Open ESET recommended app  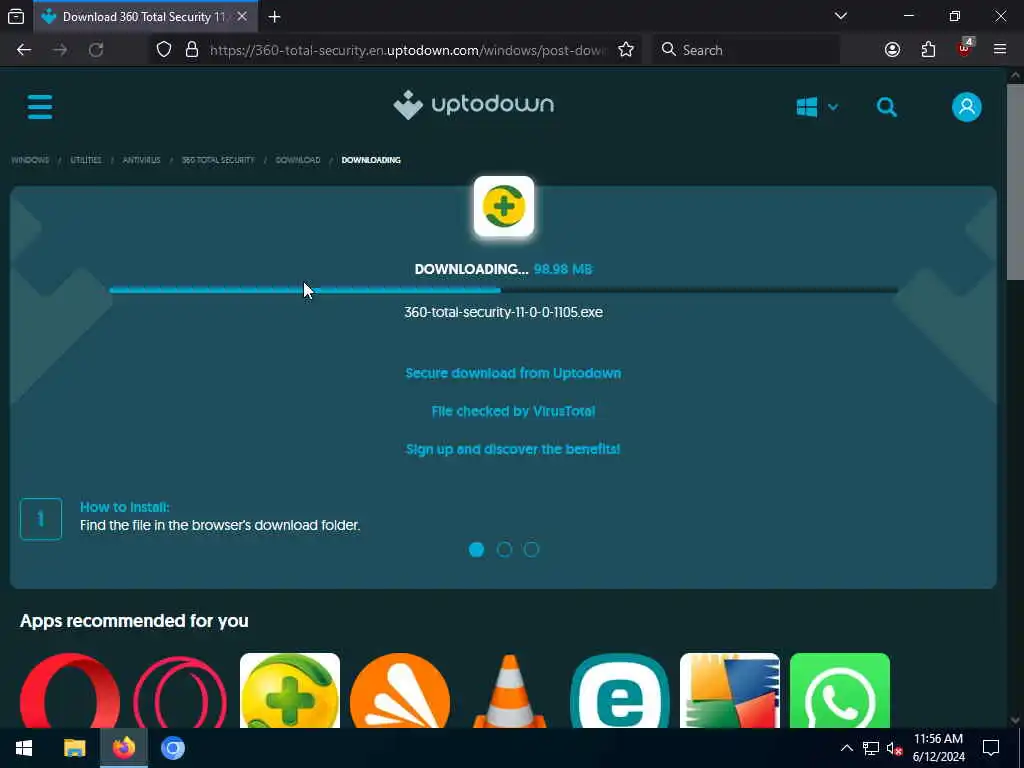click(620, 690)
